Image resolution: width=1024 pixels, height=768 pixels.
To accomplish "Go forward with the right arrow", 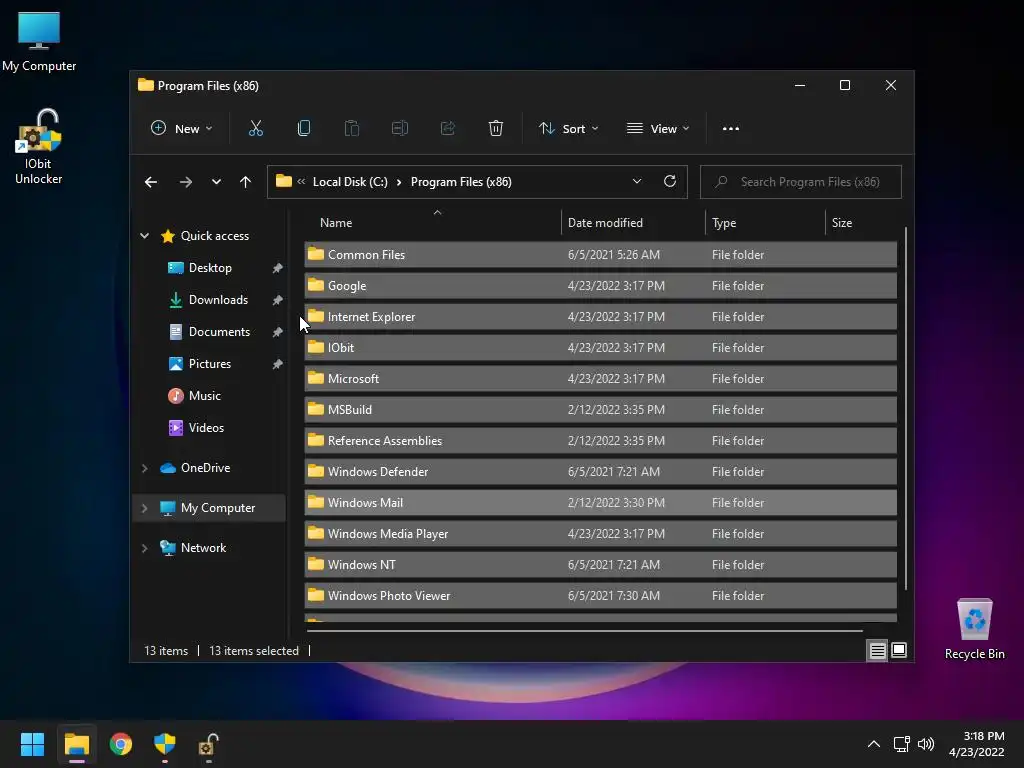I will click(185, 182).
